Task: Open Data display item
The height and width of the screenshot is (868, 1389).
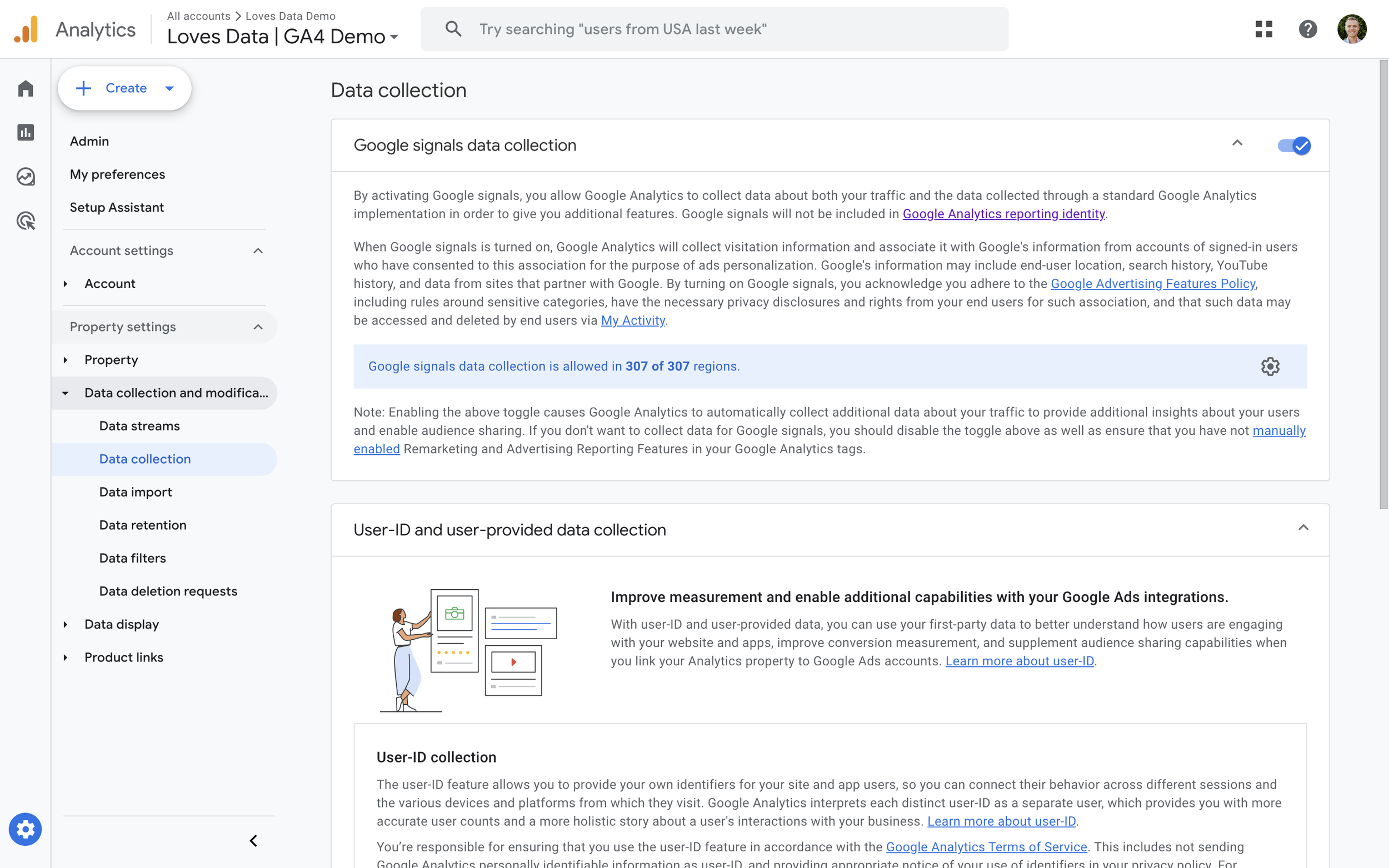Action: tap(122, 625)
